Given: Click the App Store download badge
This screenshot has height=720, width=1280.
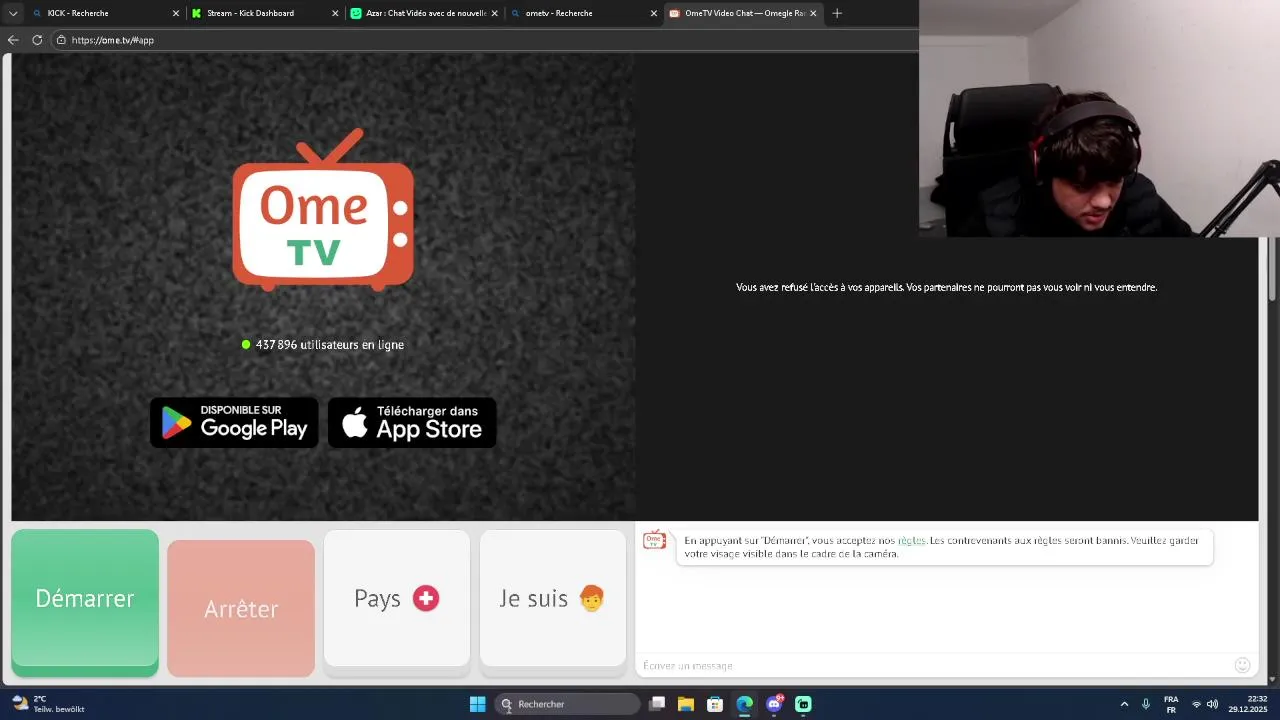Looking at the screenshot, I should (x=412, y=422).
